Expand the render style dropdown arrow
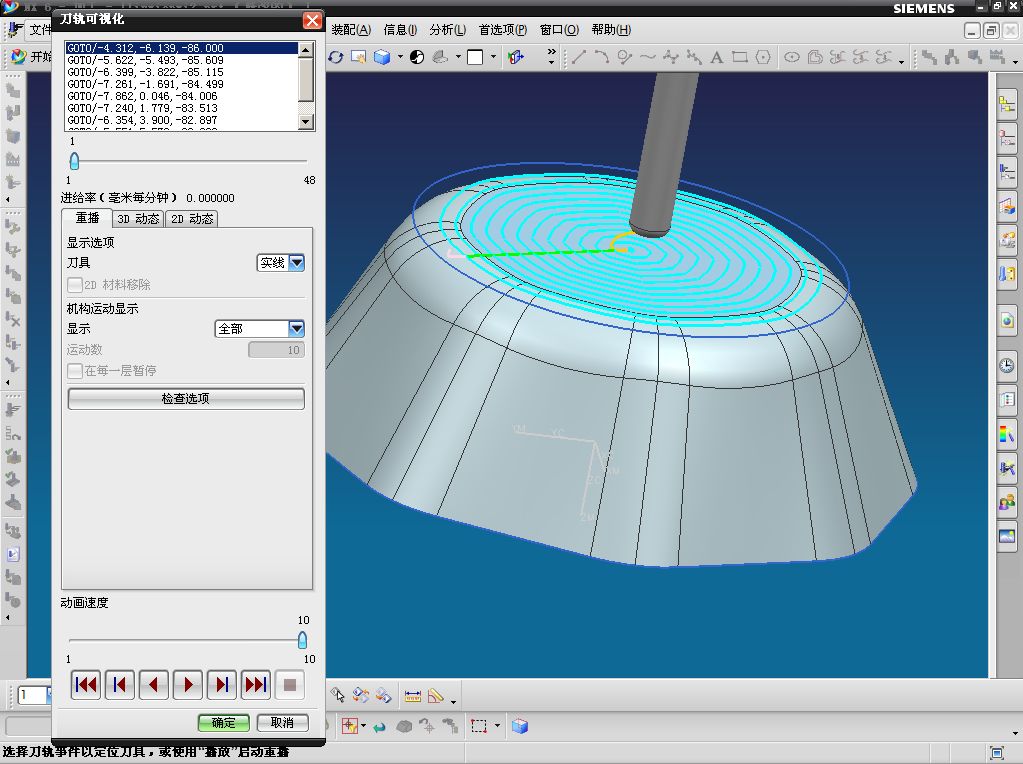 point(400,57)
